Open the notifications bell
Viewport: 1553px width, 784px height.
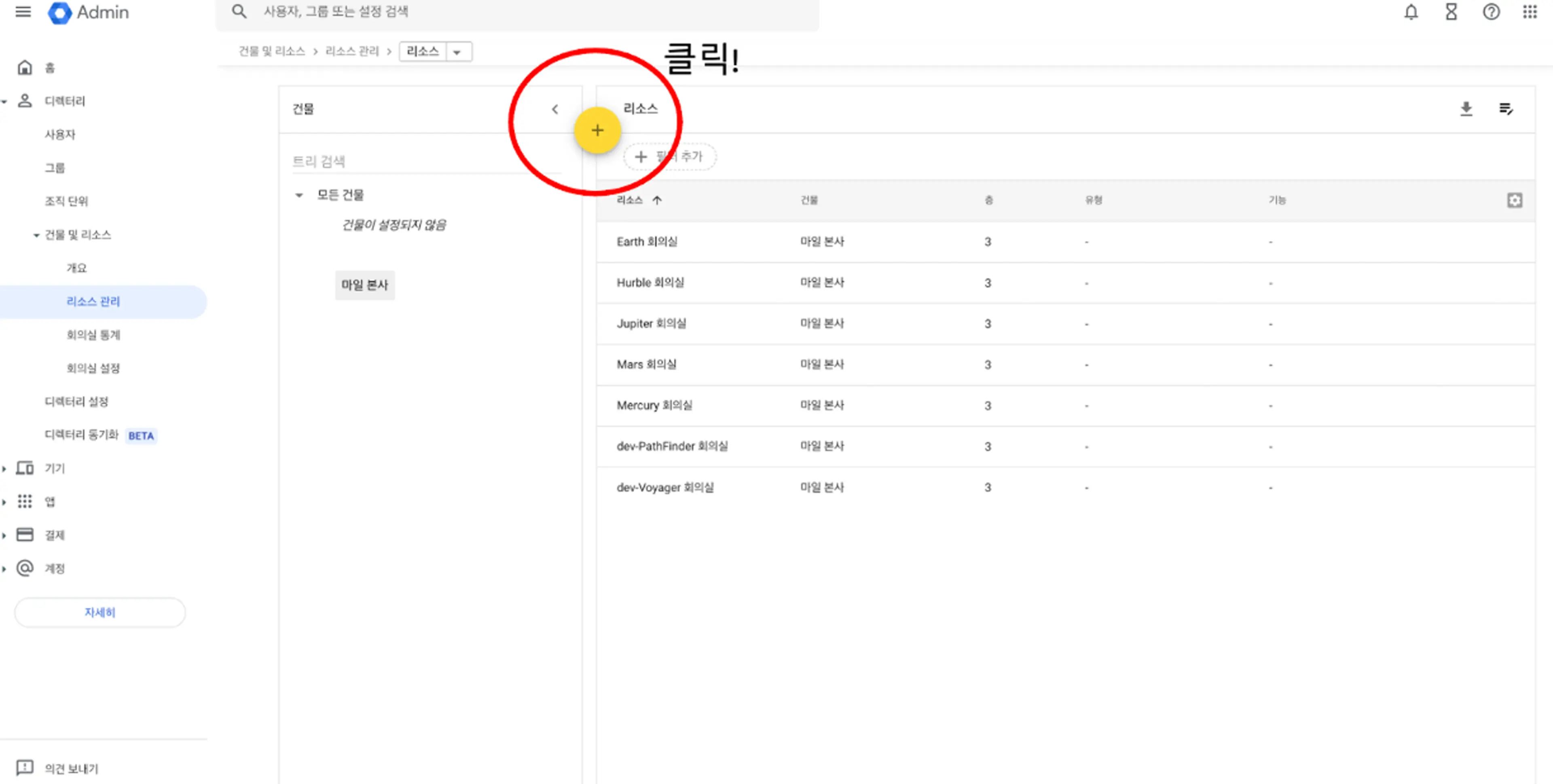click(x=1411, y=12)
